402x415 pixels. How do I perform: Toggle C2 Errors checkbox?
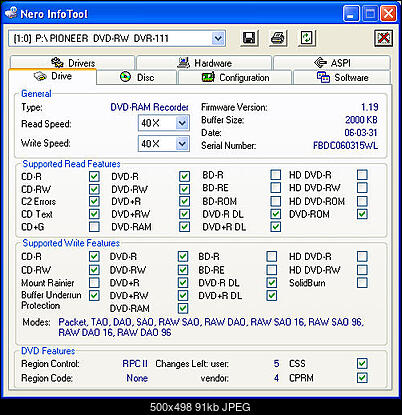pyautogui.click(x=94, y=201)
